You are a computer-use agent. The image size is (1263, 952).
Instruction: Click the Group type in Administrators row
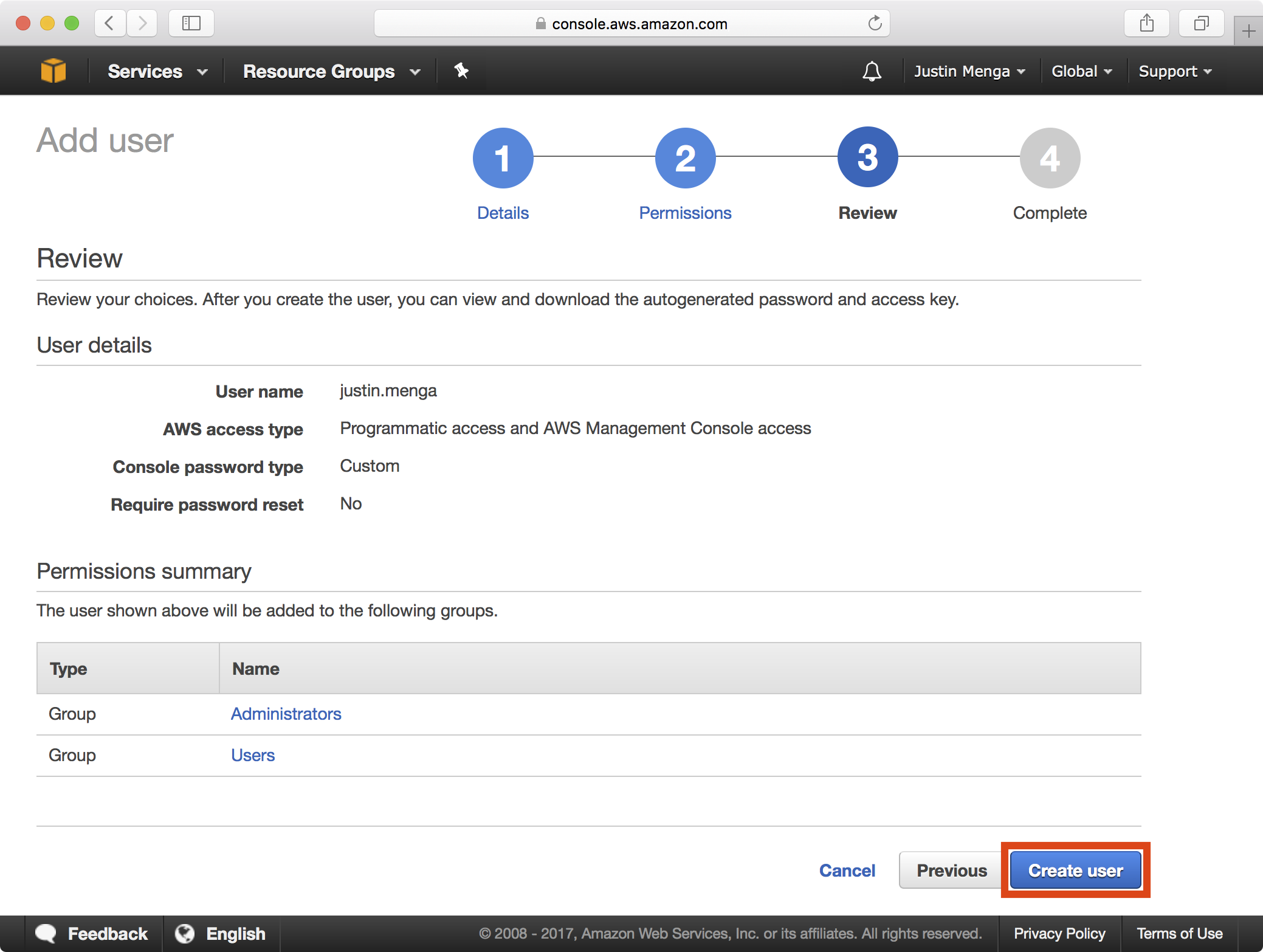(x=72, y=714)
